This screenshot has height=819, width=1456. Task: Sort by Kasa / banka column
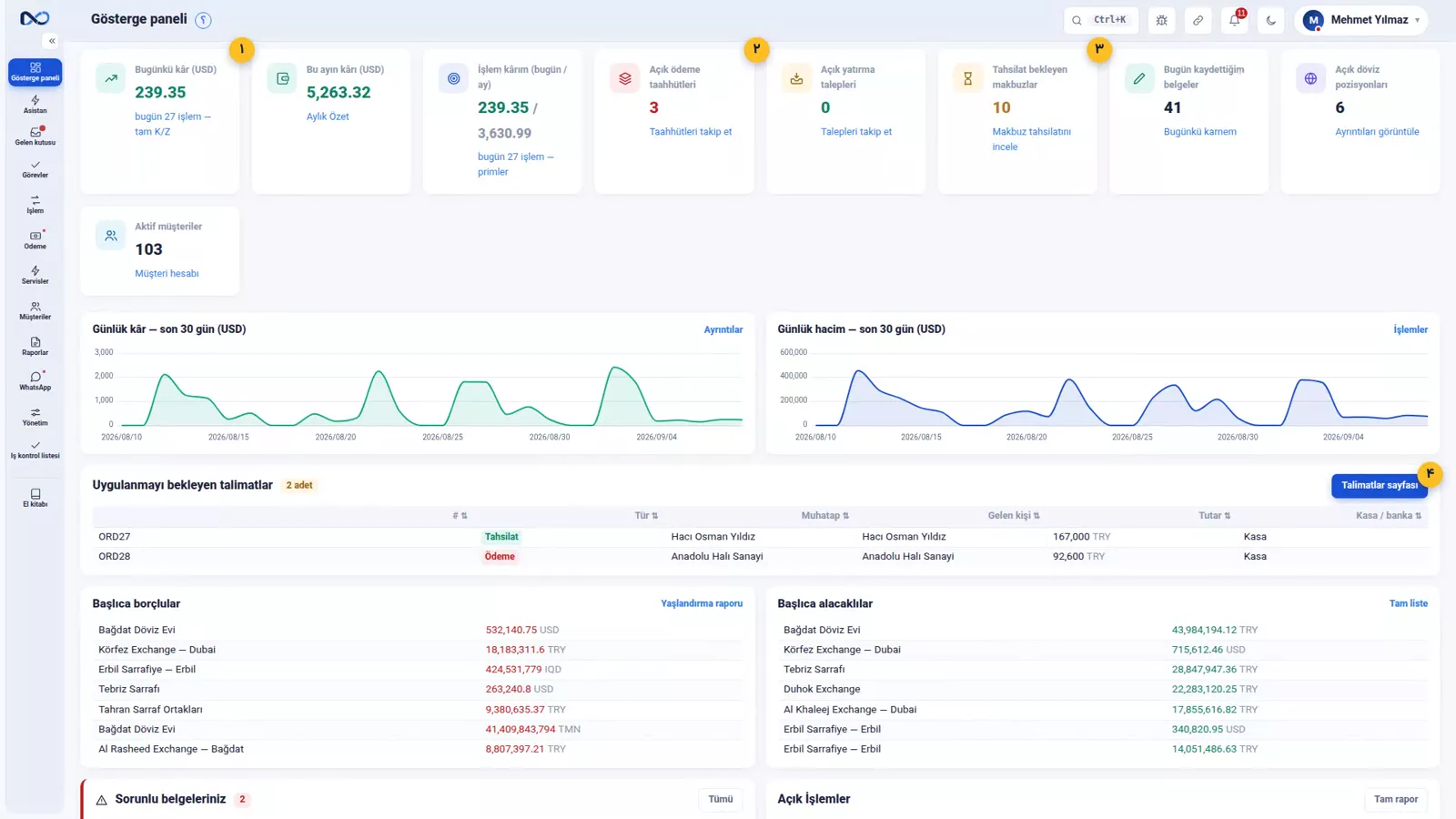tap(1389, 516)
